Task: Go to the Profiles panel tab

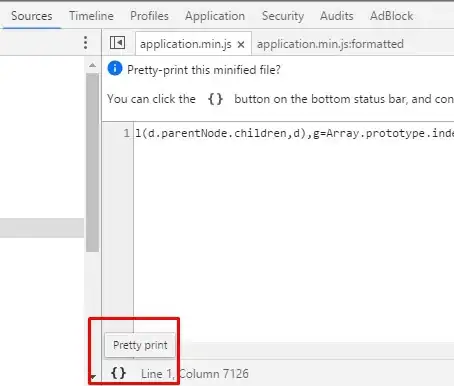Action: point(149,16)
